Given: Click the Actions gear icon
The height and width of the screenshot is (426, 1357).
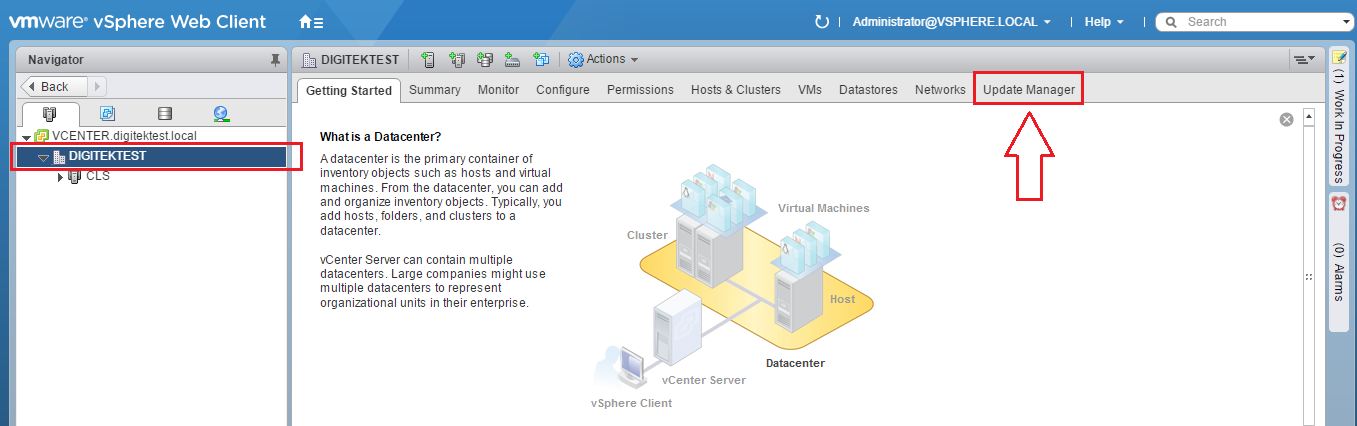Looking at the screenshot, I should (x=575, y=60).
